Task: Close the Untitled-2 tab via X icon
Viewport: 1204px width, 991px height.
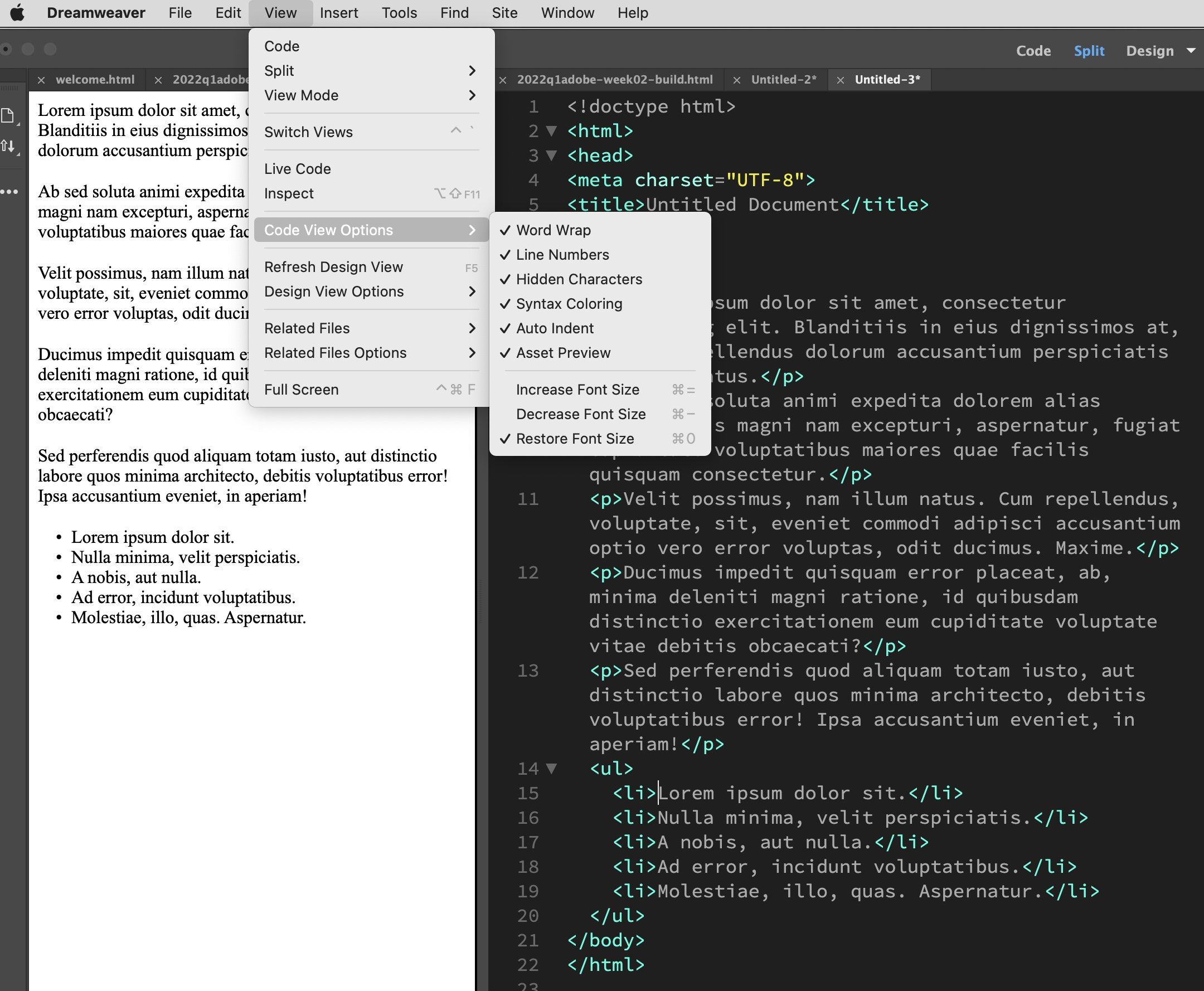Action: pyautogui.click(x=737, y=80)
